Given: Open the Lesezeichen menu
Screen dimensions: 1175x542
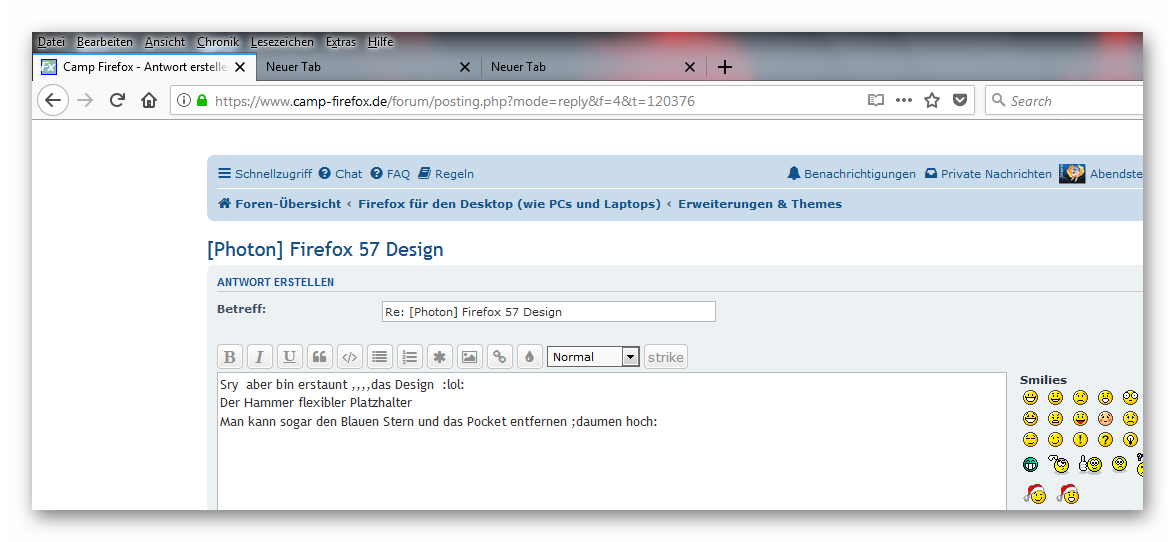Looking at the screenshot, I should click(x=283, y=42).
